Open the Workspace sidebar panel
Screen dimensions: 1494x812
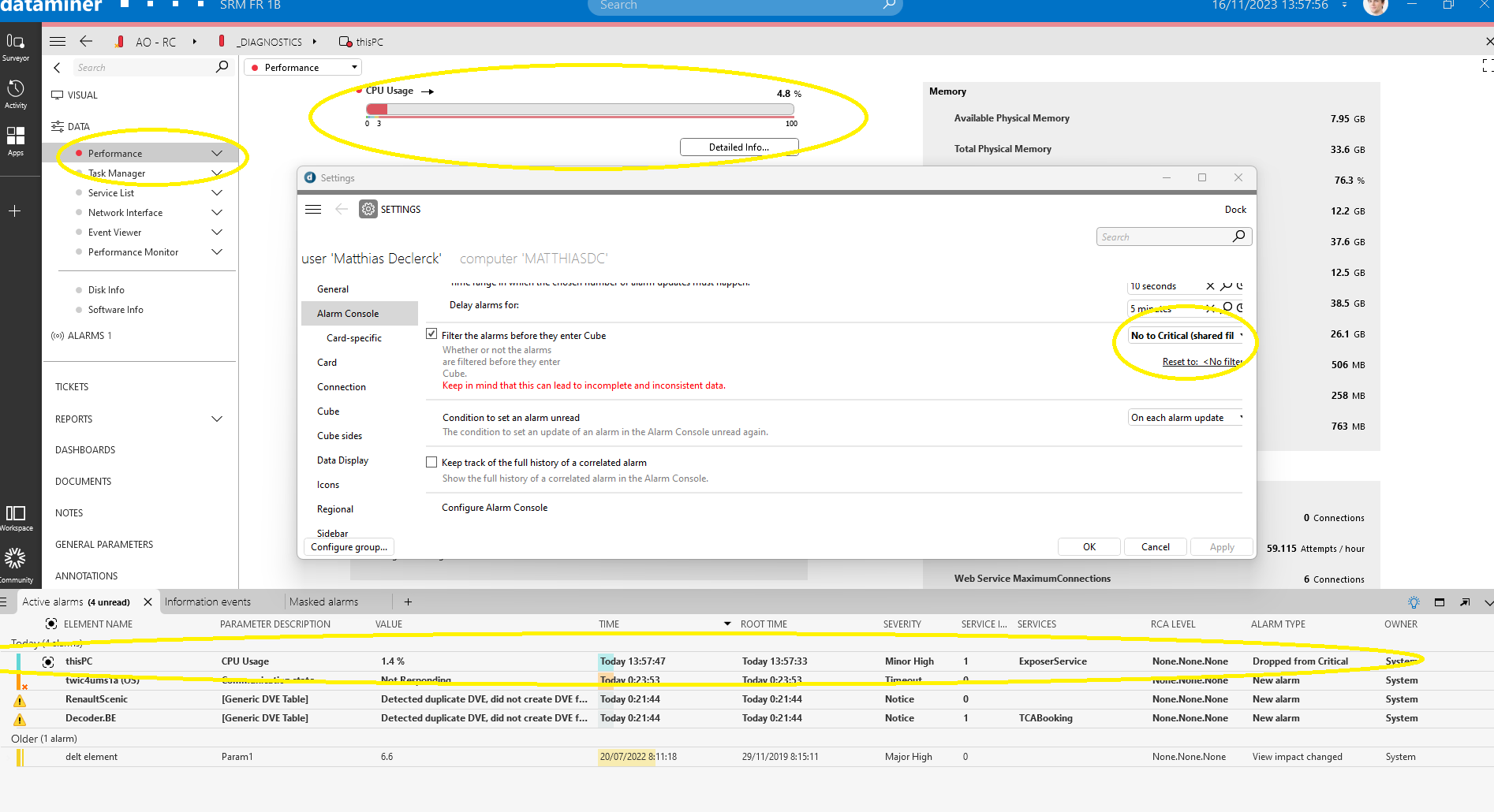coord(16,519)
